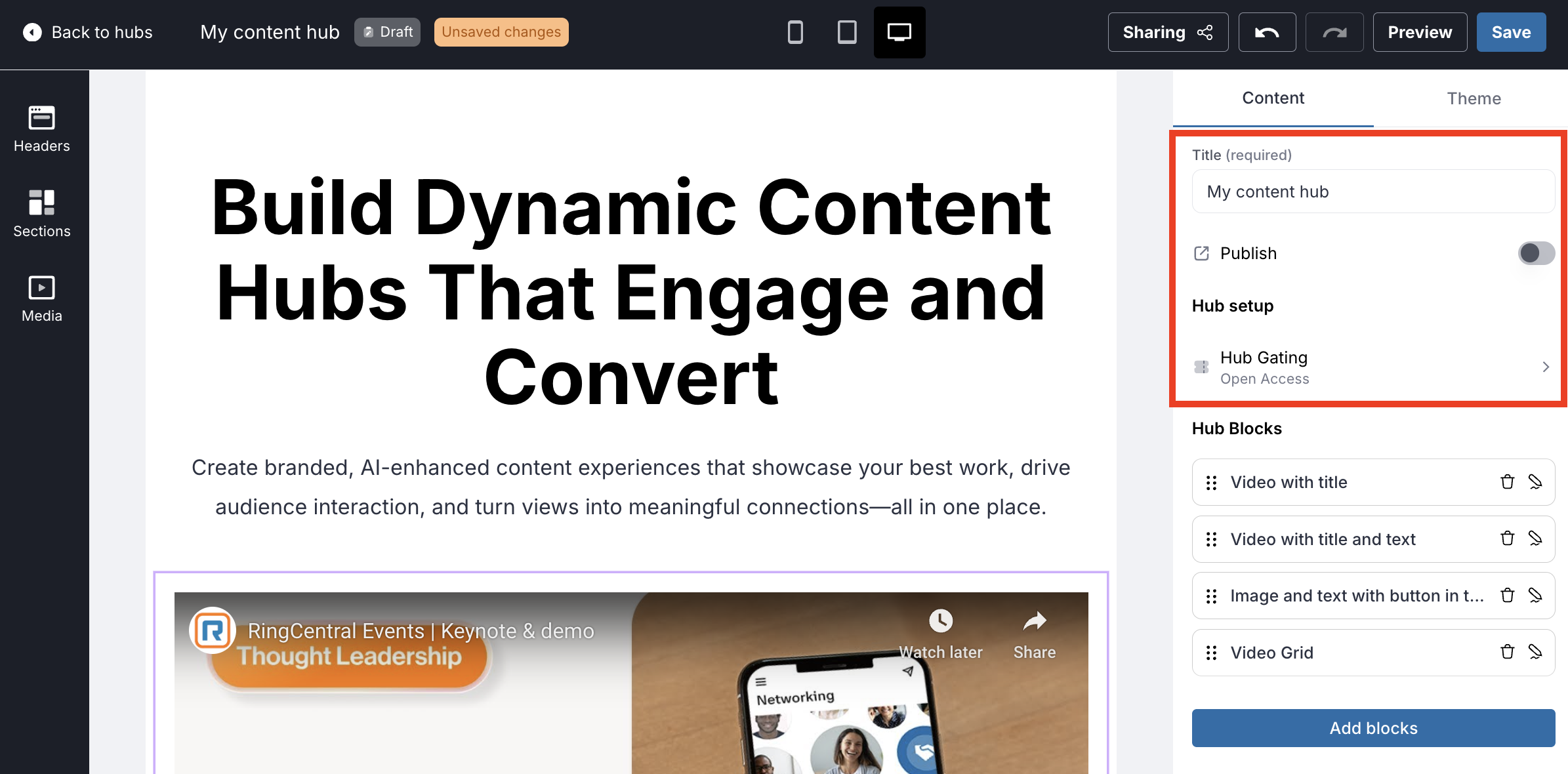Expand Hub Gating settings chevron
1568x774 pixels.
point(1546,367)
